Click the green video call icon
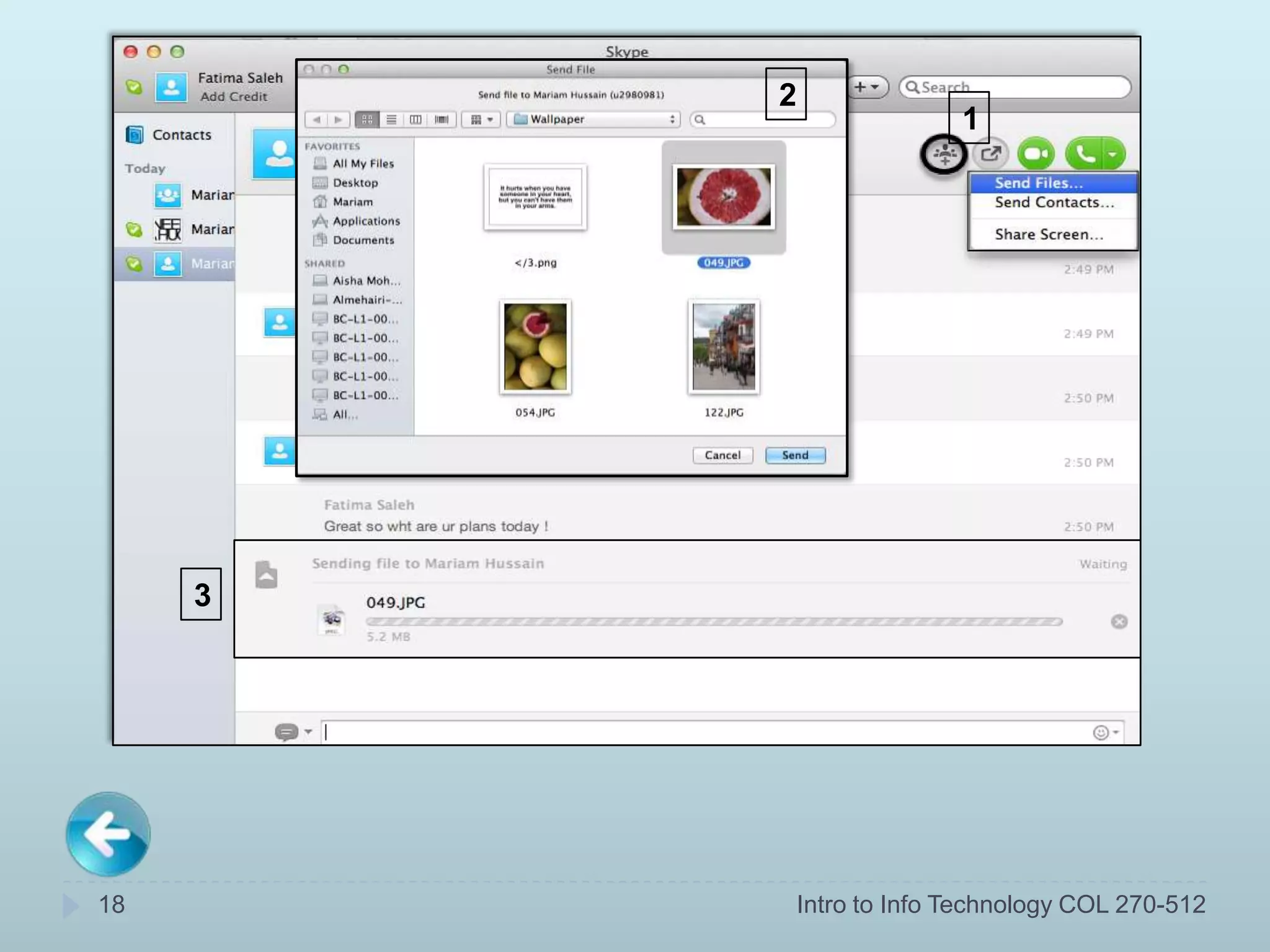This screenshot has width=1270, height=952. 1036,154
